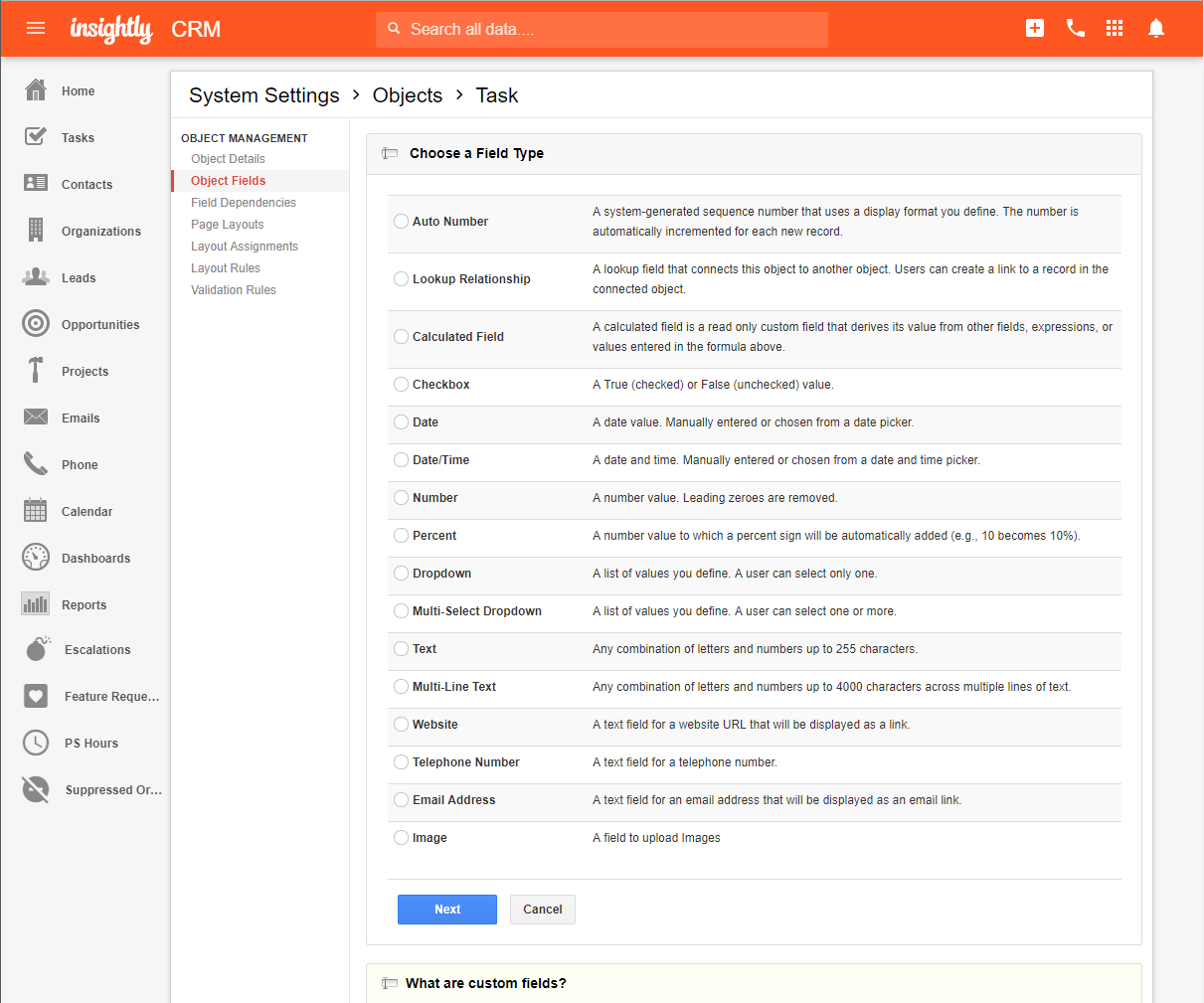Choose the Dropdown field type
Image resolution: width=1204 pixels, height=1003 pixels.
401,573
